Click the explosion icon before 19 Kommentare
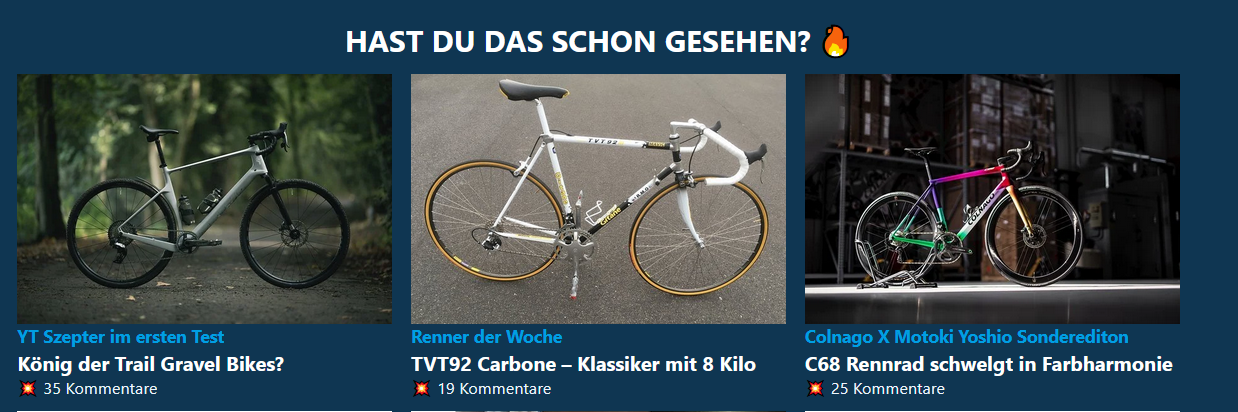 tap(421, 389)
